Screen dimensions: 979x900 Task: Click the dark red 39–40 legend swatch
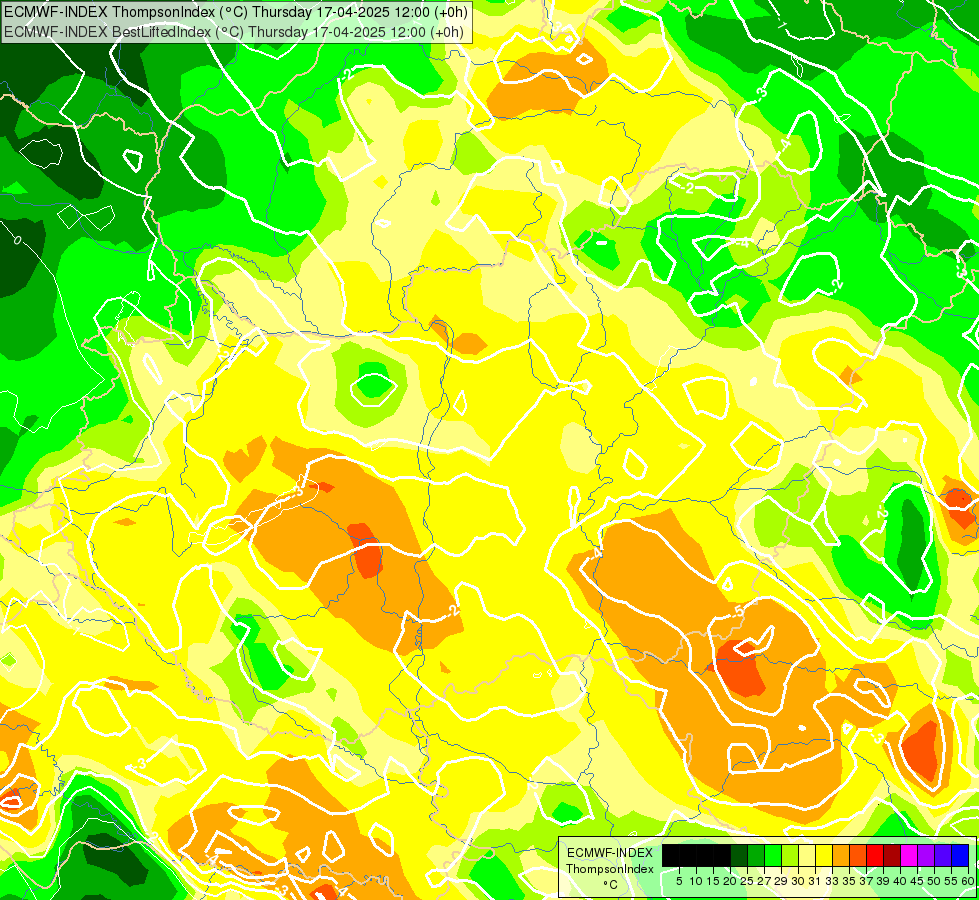point(892,855)
